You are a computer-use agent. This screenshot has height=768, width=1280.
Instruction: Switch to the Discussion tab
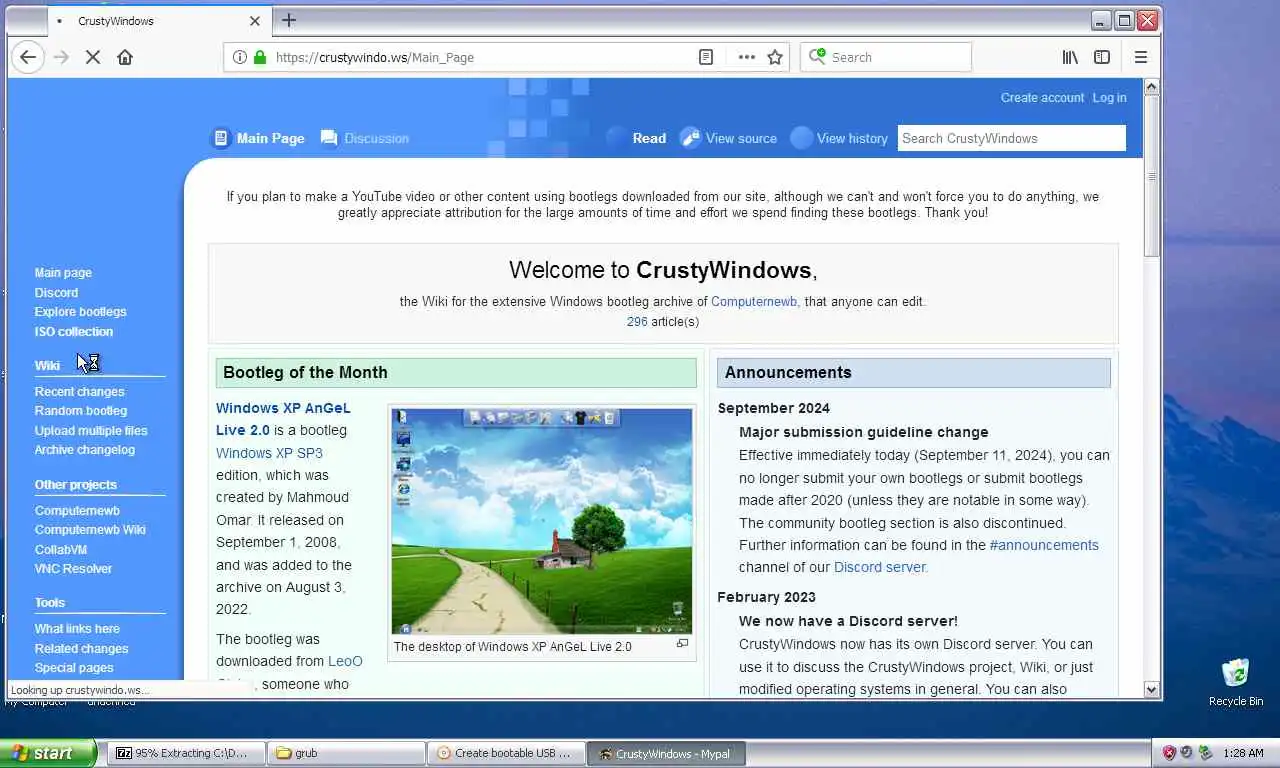(x=365, y=138)
